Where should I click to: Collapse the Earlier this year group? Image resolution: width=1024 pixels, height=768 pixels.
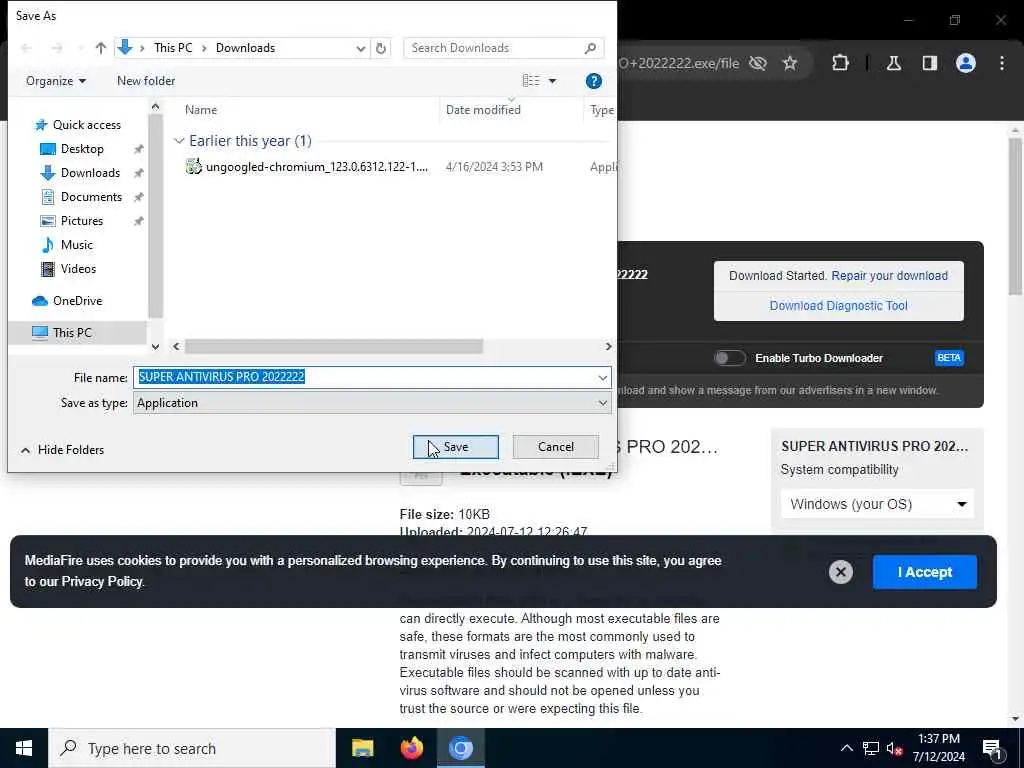[179, 141]
